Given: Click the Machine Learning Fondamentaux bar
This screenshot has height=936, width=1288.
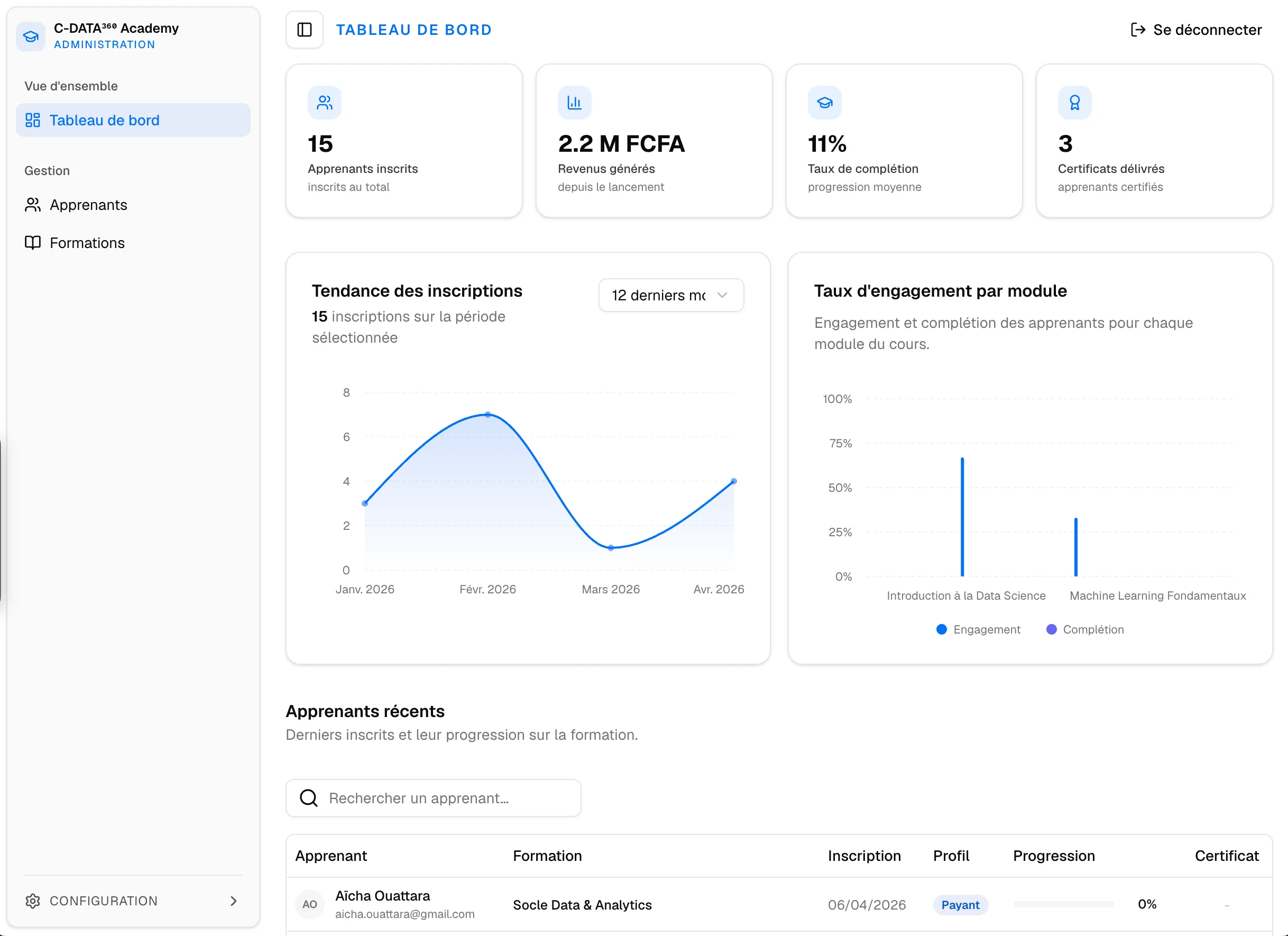Looking at the screenshot, I should click(1075, 547).
